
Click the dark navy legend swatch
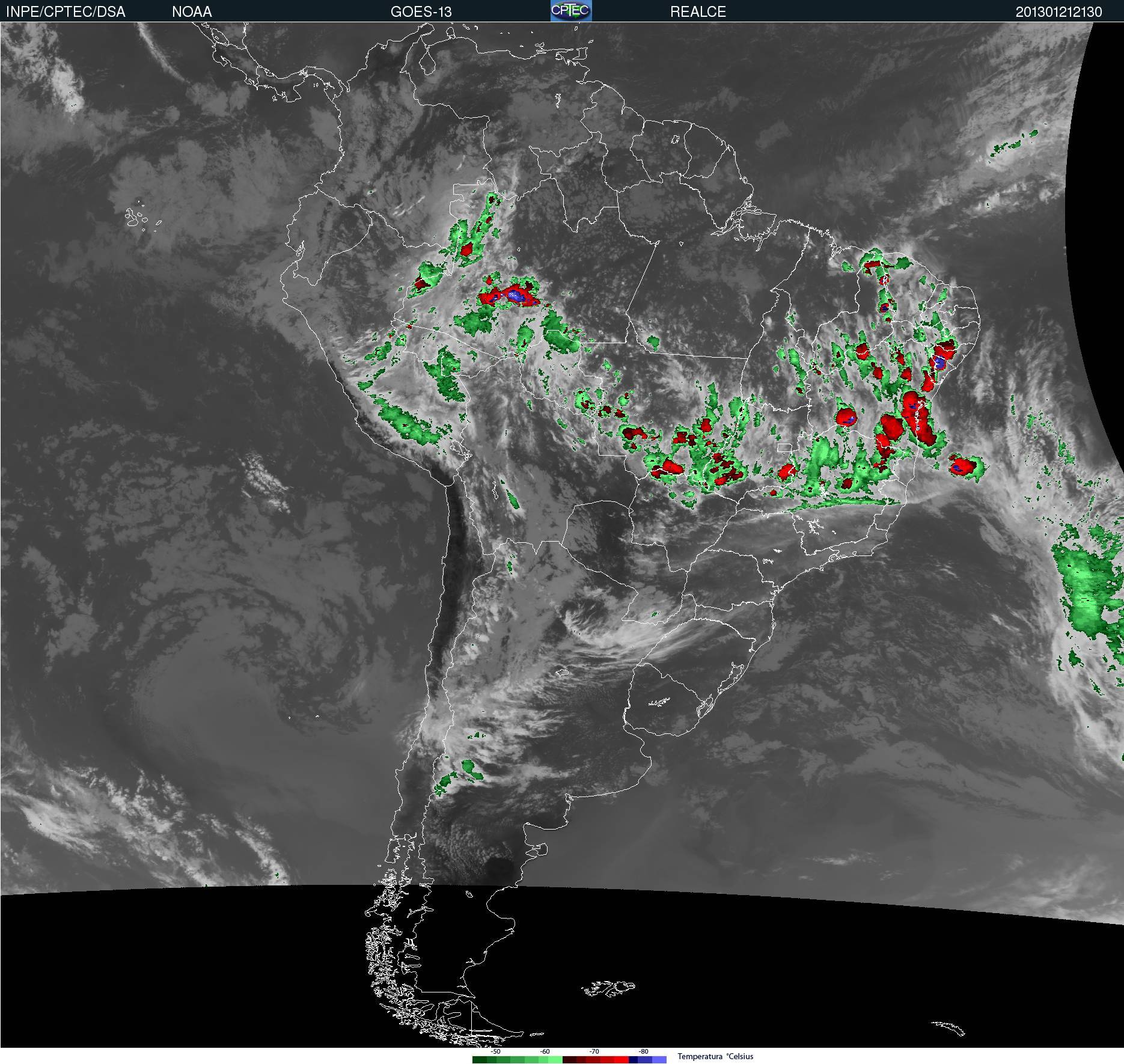coord(633,1060)
